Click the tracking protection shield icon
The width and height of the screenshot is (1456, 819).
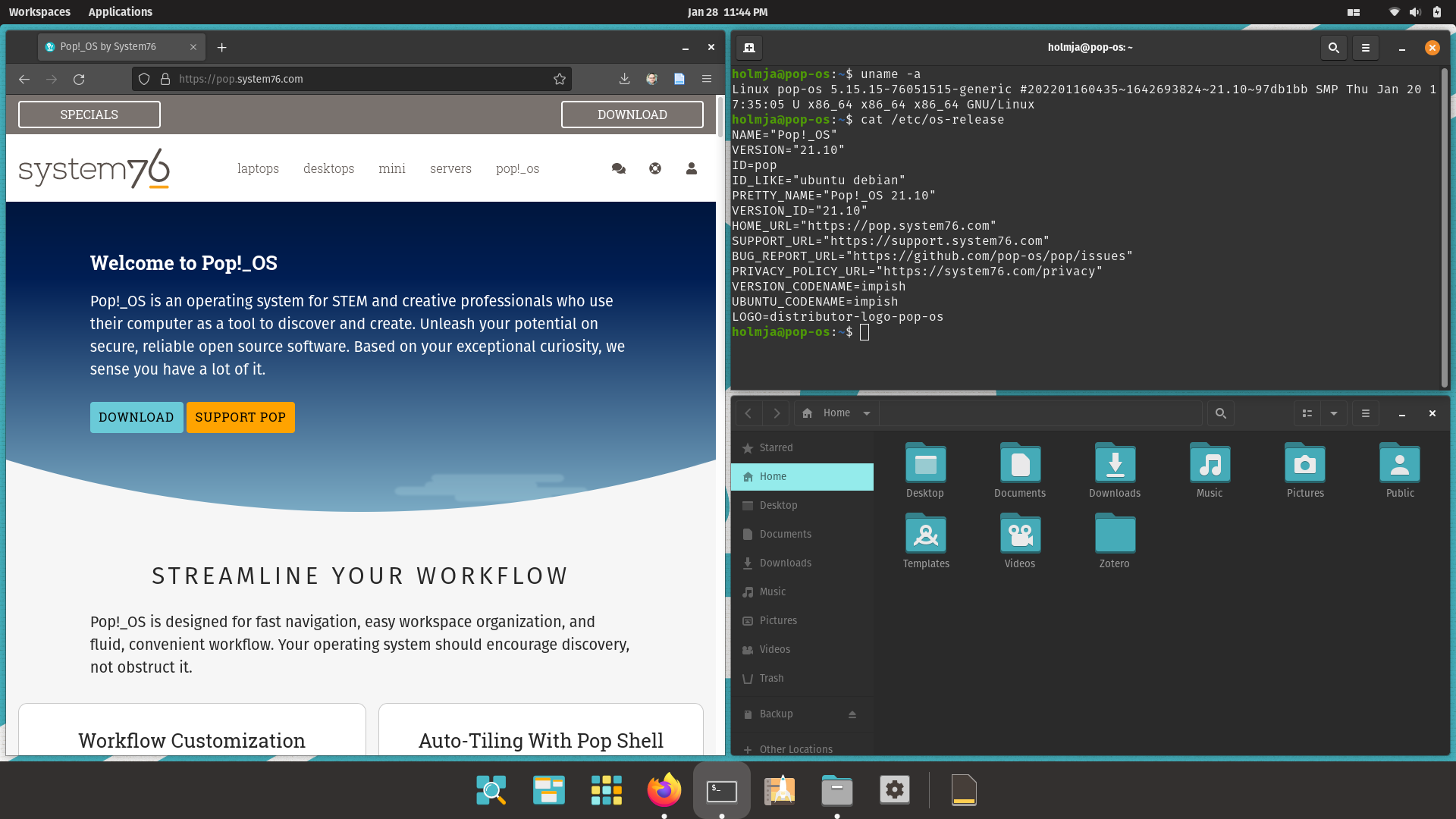point(144,79)
